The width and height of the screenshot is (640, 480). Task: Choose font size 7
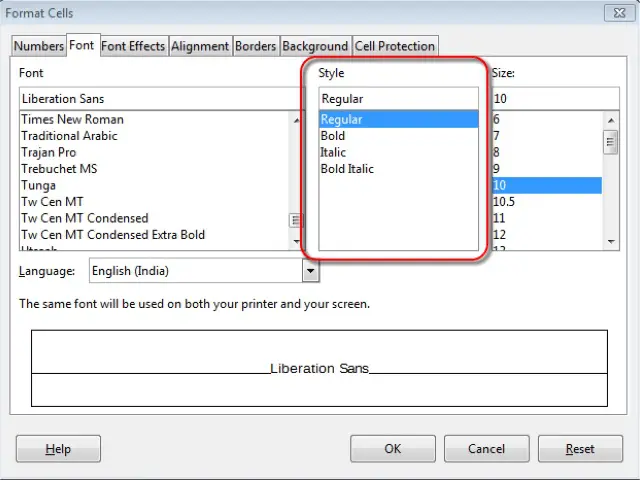tap(547, 136)
